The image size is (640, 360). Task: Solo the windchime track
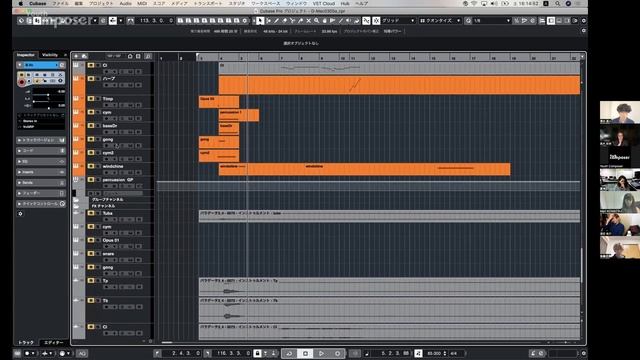point(98,166)
